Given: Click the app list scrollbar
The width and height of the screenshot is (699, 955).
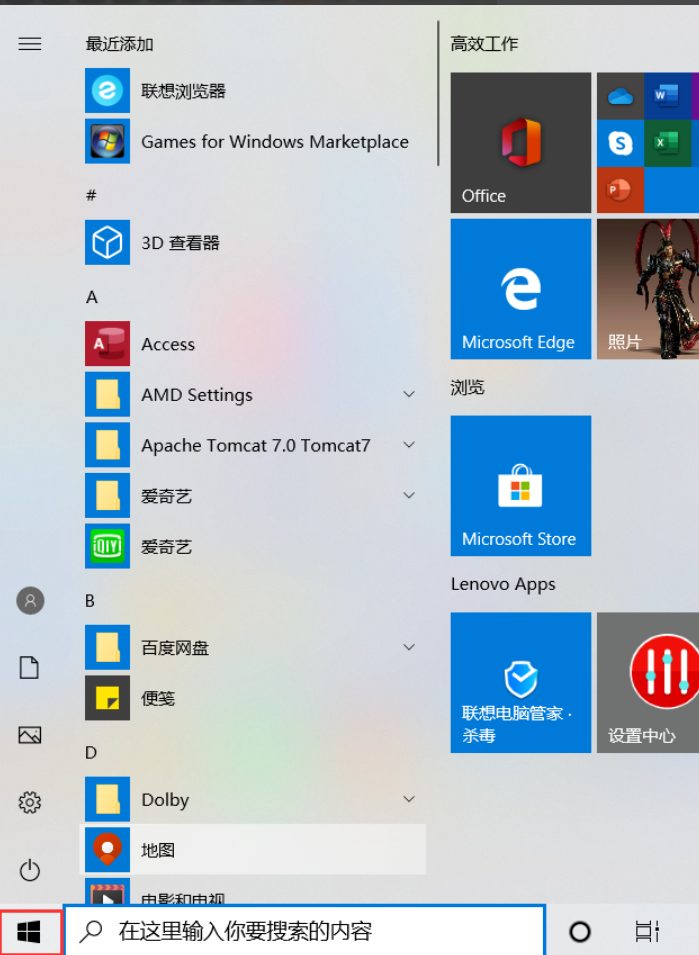Looking at the screenshot, I should (x=438, y=93).
